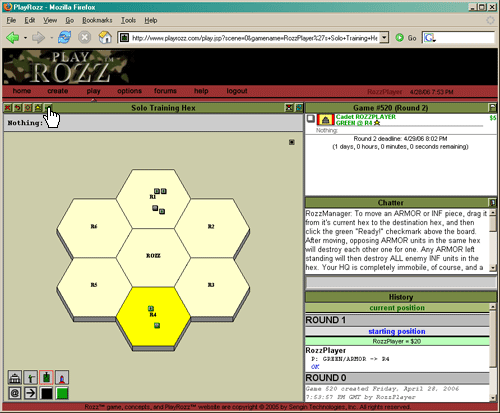This screenshot has height=413, width=500.
Task: Click starting position link in History
Action: [x=397, y=331]
